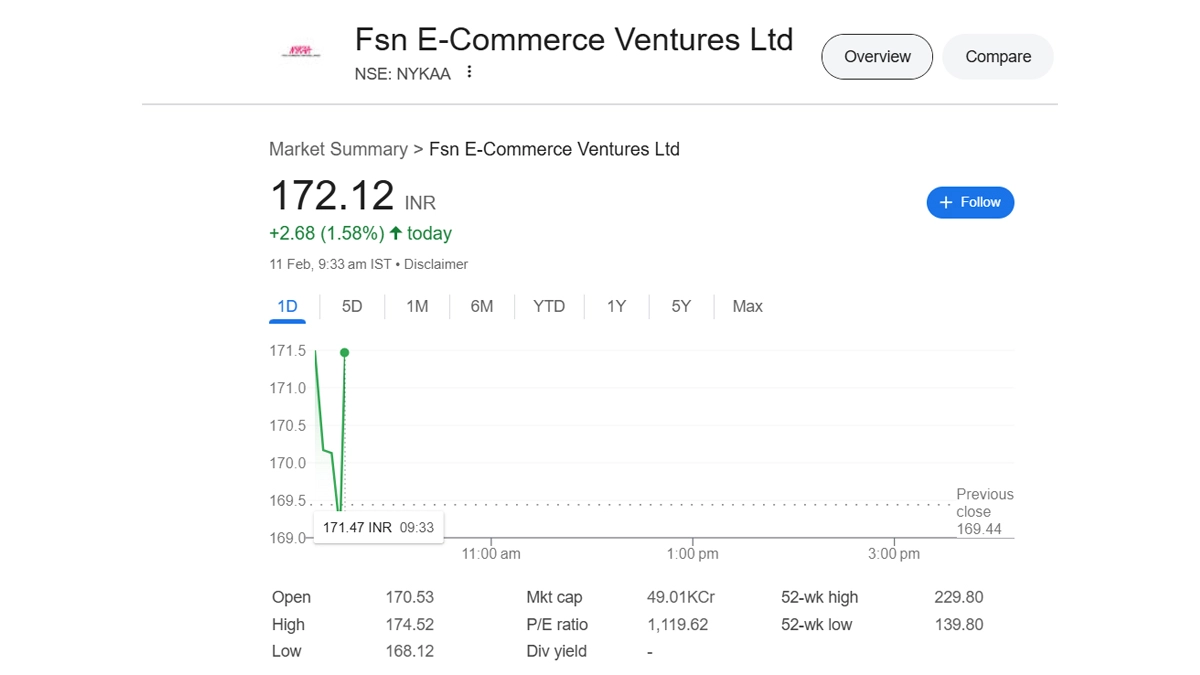The height and width of the screenshot is (675, 1200).
Task: Open the Overview tab
Action: click(877, 57)
